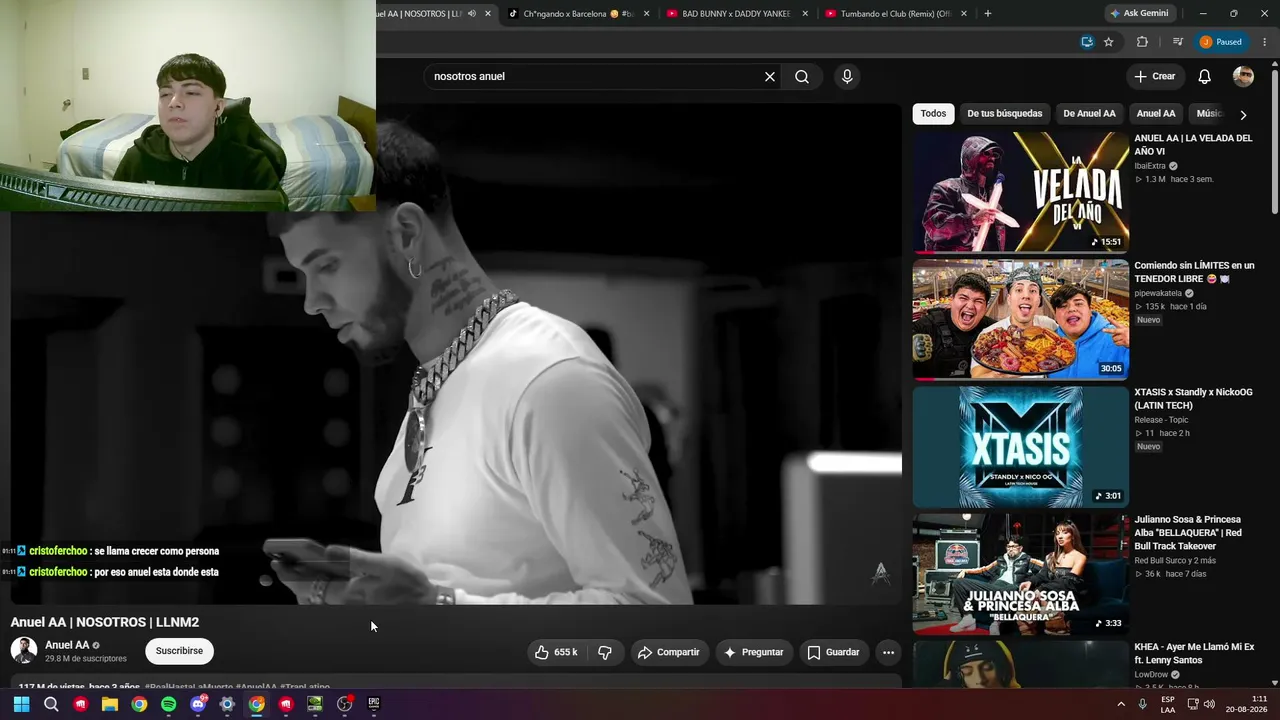Clear the YouTube search box text
This screenshot has width=1280, height=720.
point(770,77)
